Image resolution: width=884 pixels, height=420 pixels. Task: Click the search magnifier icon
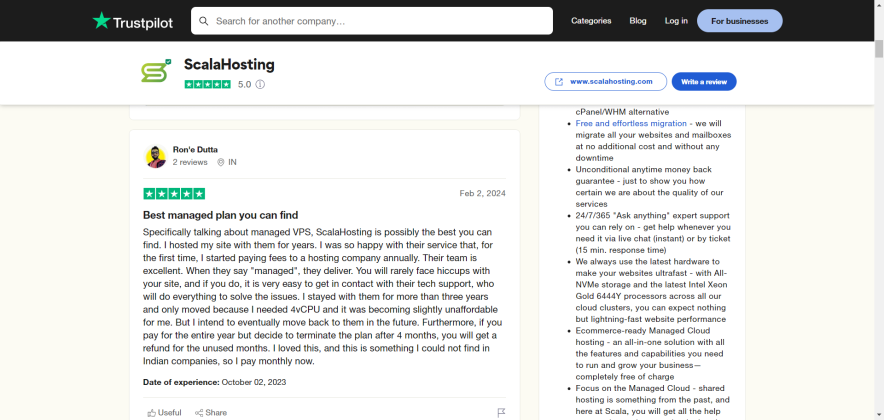pos(204,21)
